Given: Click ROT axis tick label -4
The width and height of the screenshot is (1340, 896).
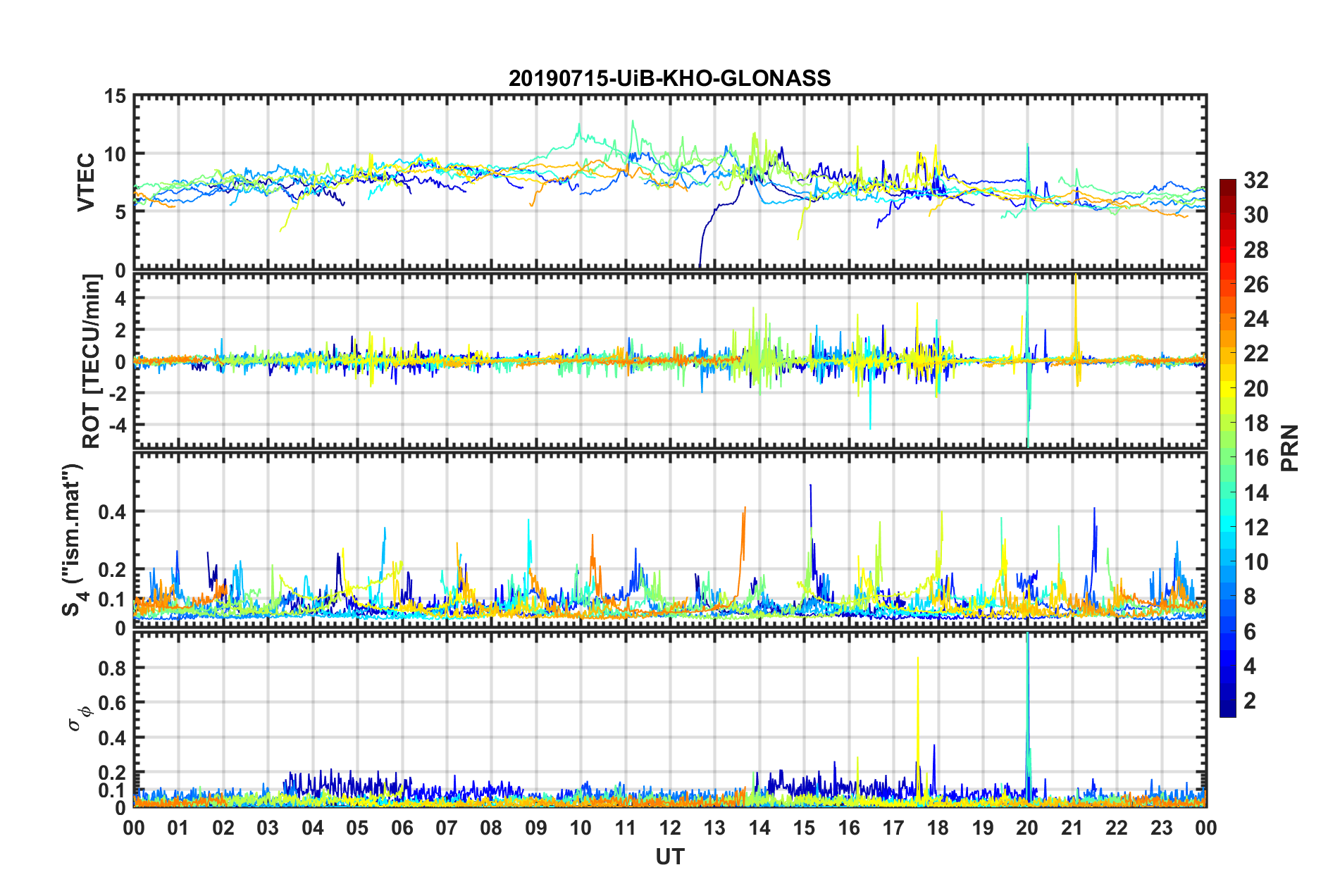Looking at the screenshot, I should (x=117, y=425).
